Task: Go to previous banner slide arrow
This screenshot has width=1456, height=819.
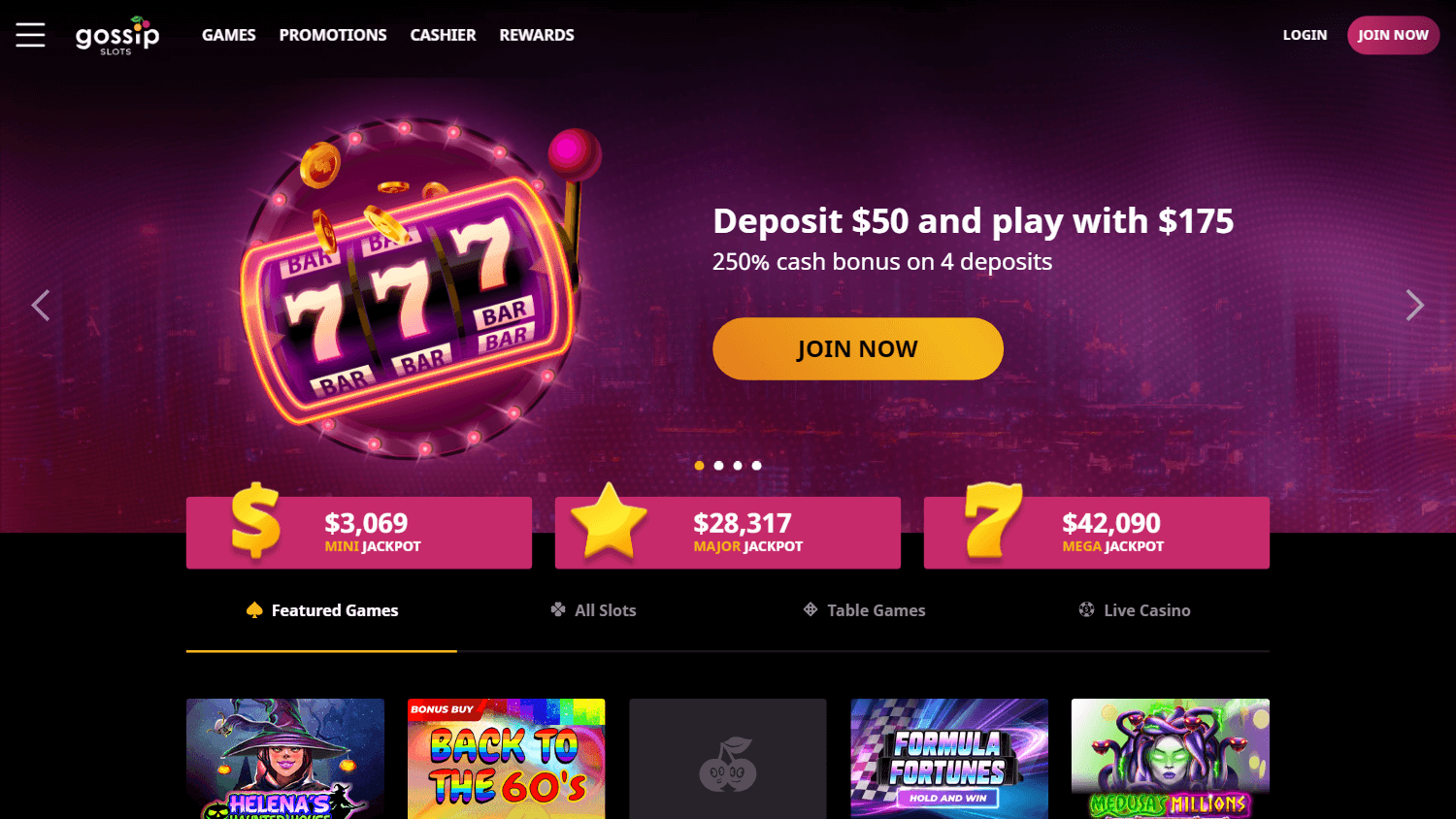Action: (41, 306)
